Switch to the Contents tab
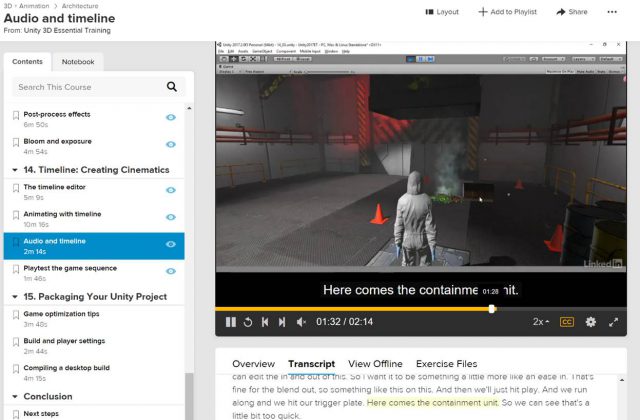Image resolution: width=640 pixels, height=420 pixels. point(27,62)
